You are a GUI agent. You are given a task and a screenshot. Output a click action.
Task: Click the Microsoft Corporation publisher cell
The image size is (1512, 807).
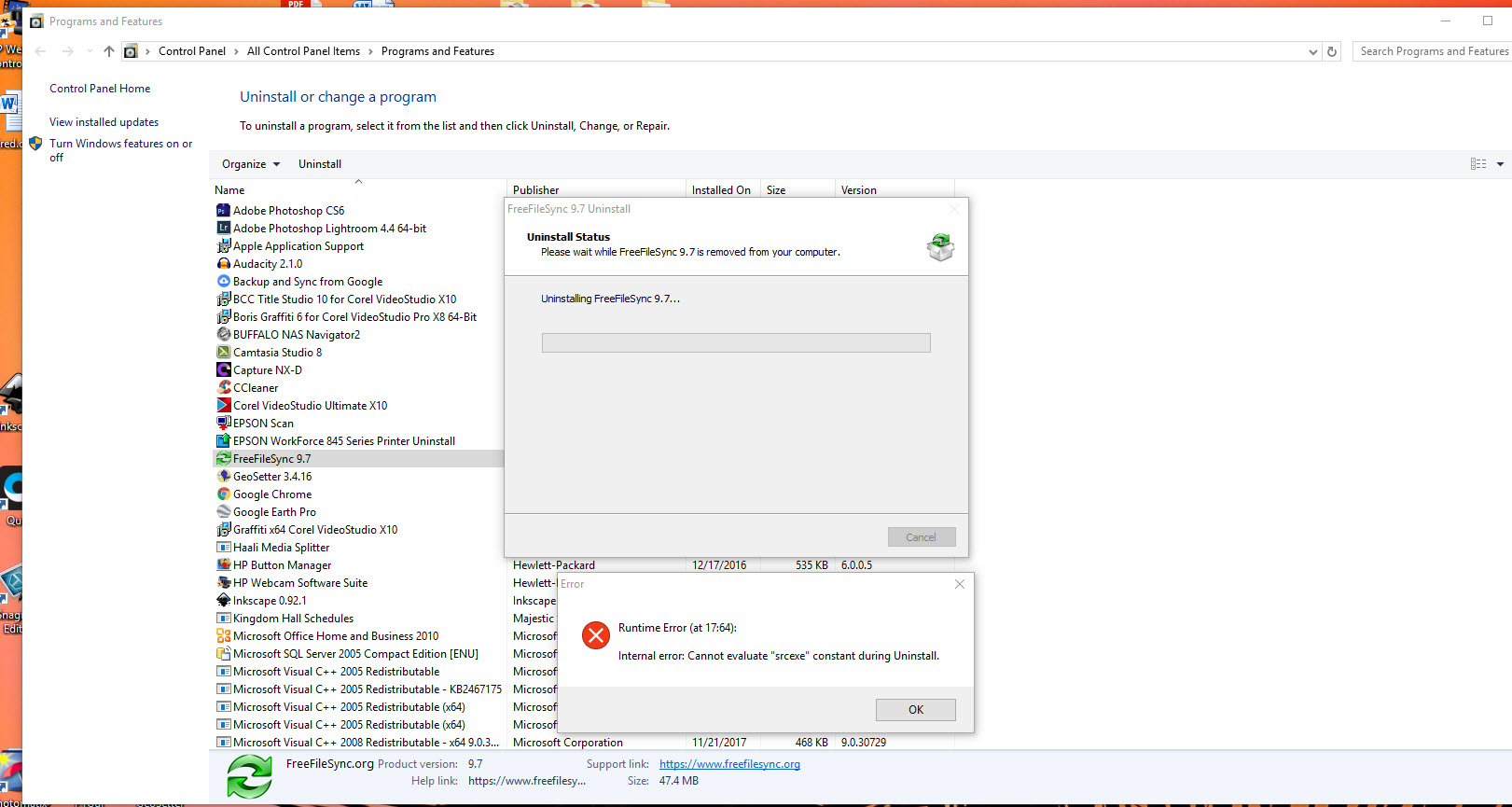(568, 743)
